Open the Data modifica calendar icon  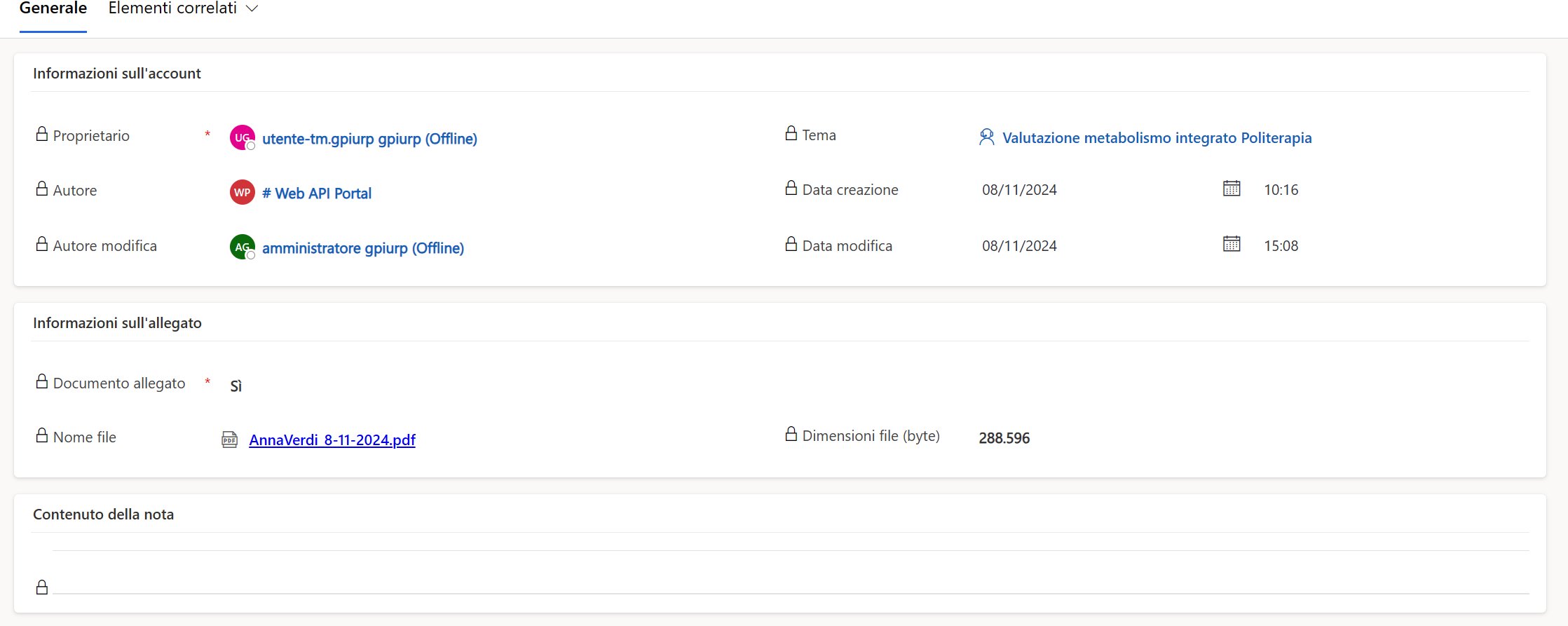click(x=1231, y=245)
